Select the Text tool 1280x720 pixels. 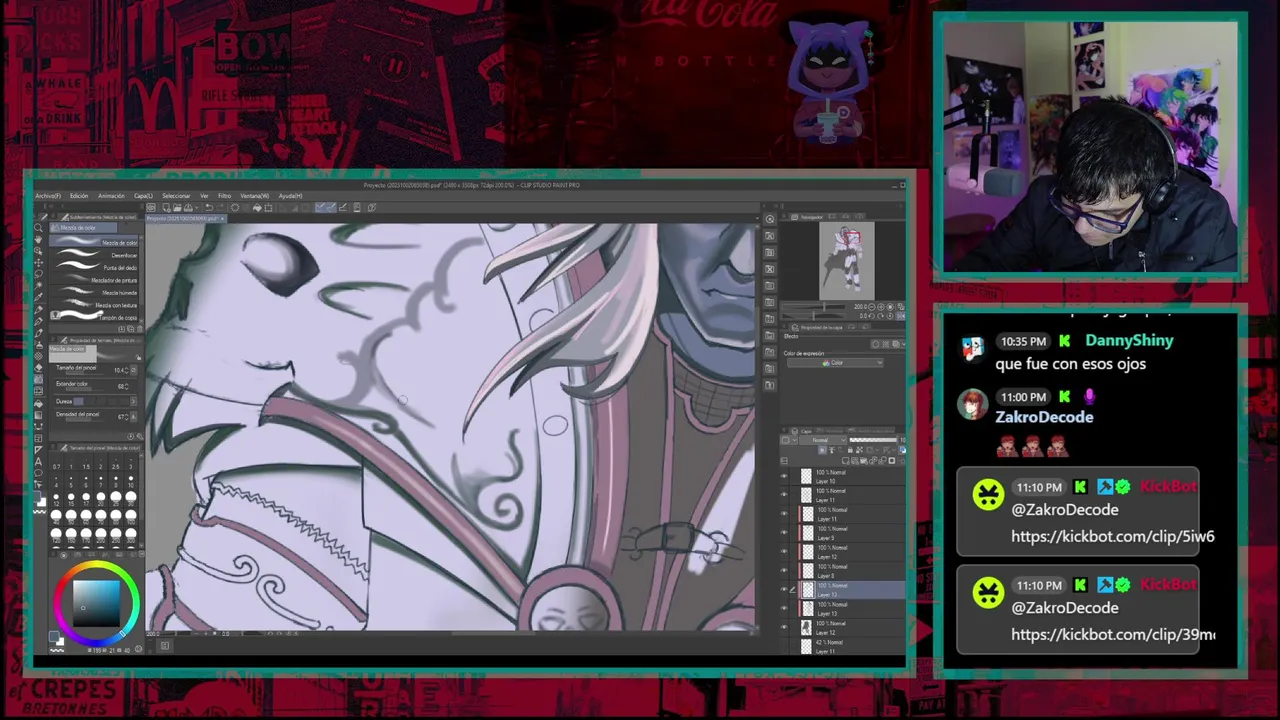pyautogui.click(x=38, y=461)
